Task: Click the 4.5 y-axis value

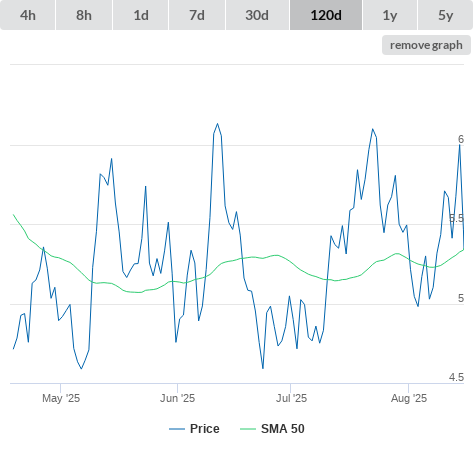Action: click(456, 377)
